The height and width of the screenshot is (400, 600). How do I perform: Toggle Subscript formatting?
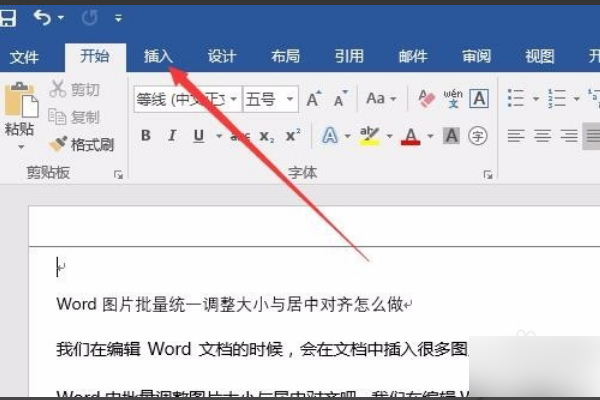point(266,136)
